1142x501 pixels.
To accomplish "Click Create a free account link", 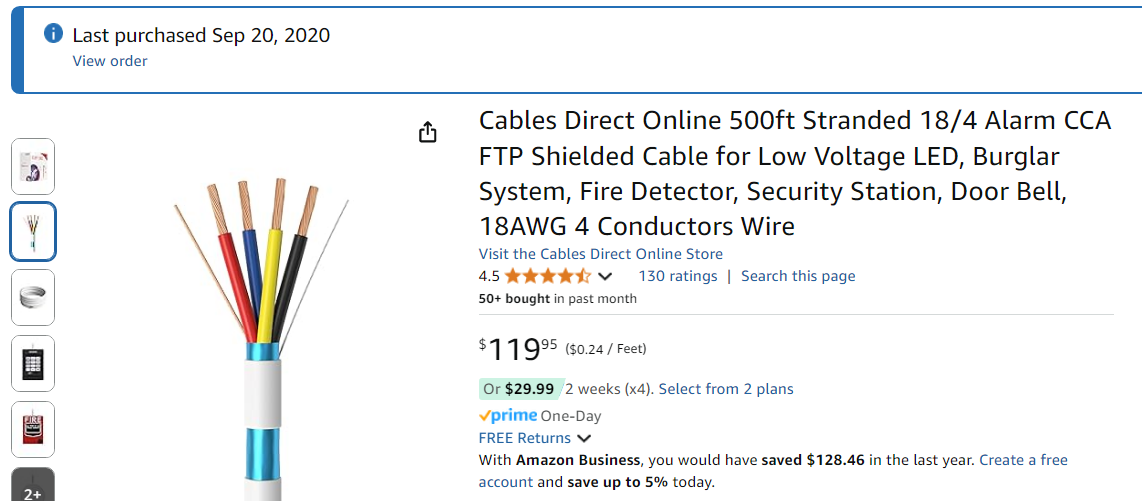I will coord(773,471).
